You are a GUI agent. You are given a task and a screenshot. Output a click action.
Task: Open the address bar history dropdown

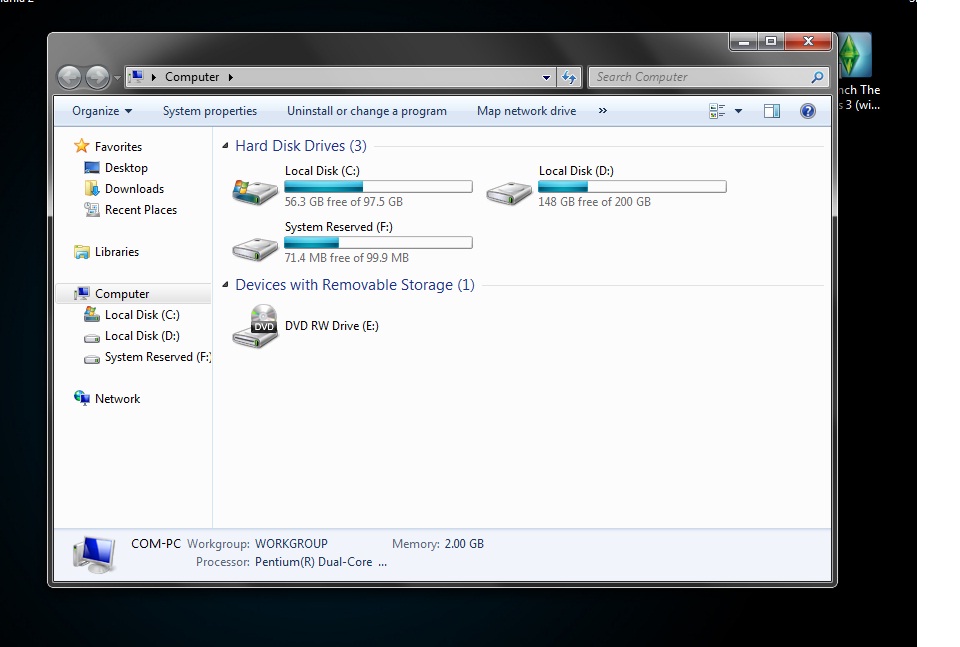546,78
